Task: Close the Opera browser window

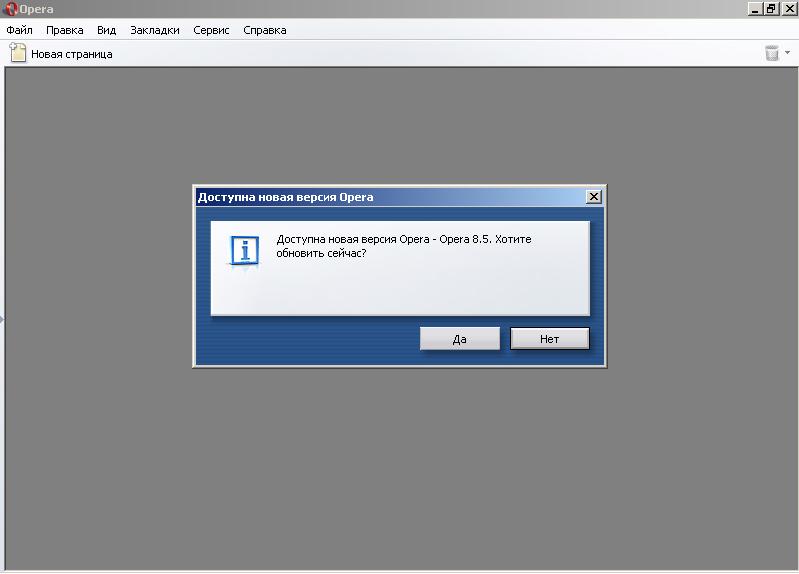Action: click(788, 9)
